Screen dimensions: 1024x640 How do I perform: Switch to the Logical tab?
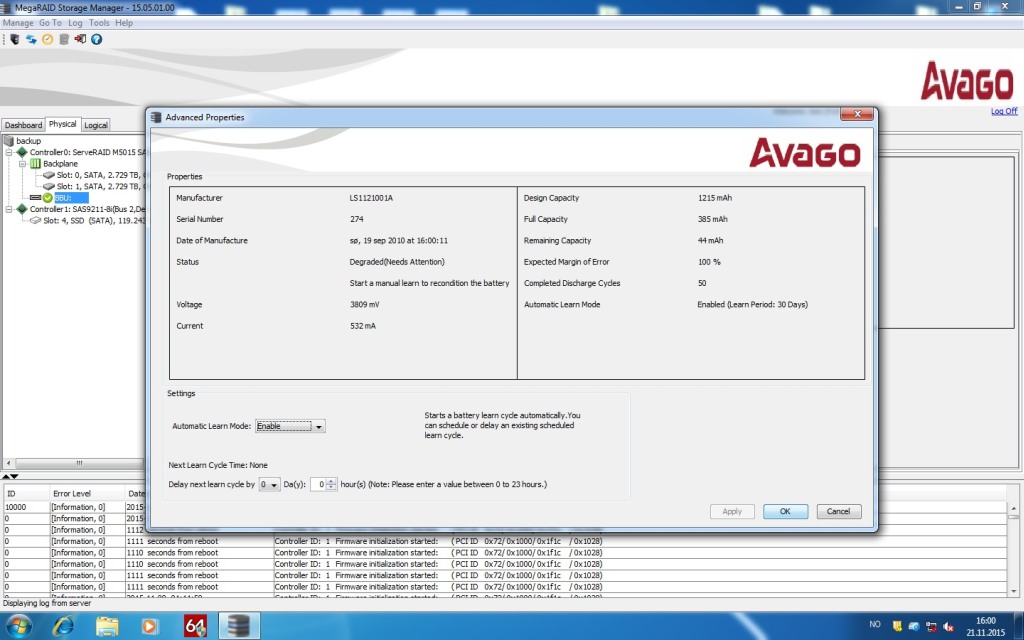pyautogui.click(x=95, y=125)
